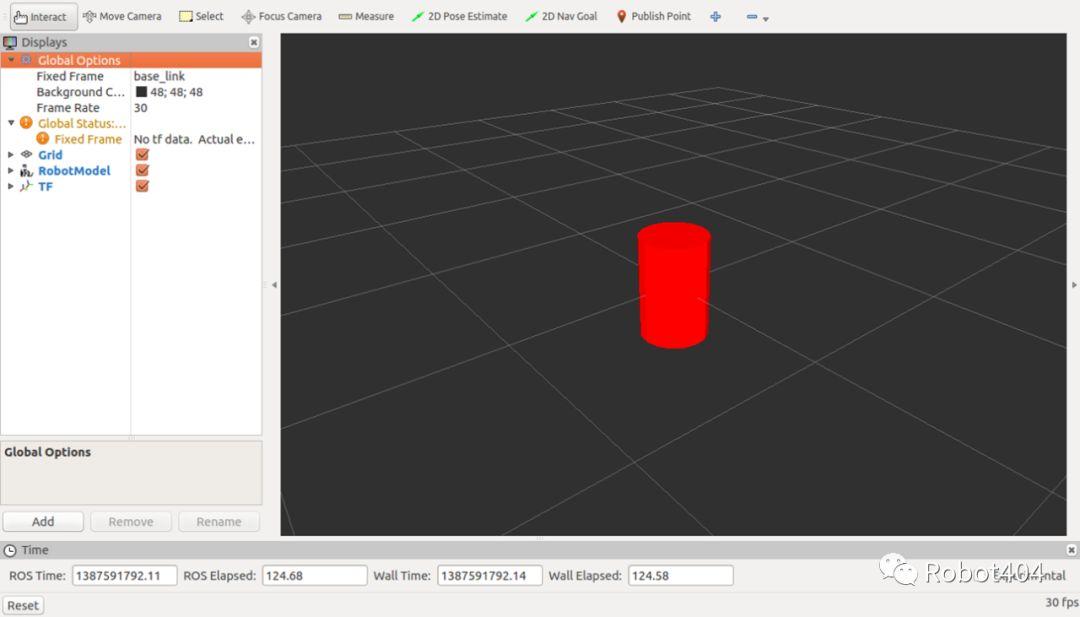Screen dimensions: 1080x617
Task: Click the ROS Elapsed field
Action: point(315,576)
